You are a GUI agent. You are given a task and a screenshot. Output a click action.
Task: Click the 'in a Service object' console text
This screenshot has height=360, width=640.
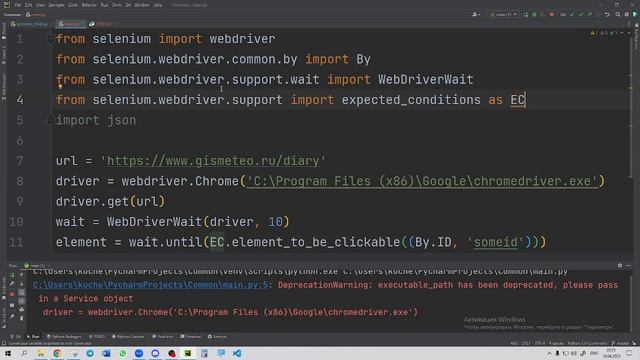click(x=86, y=298)
